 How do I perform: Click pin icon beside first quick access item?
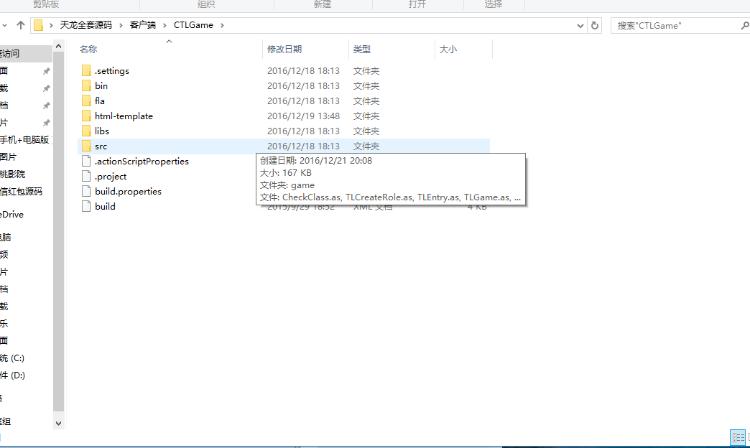[x=46, y=71]
